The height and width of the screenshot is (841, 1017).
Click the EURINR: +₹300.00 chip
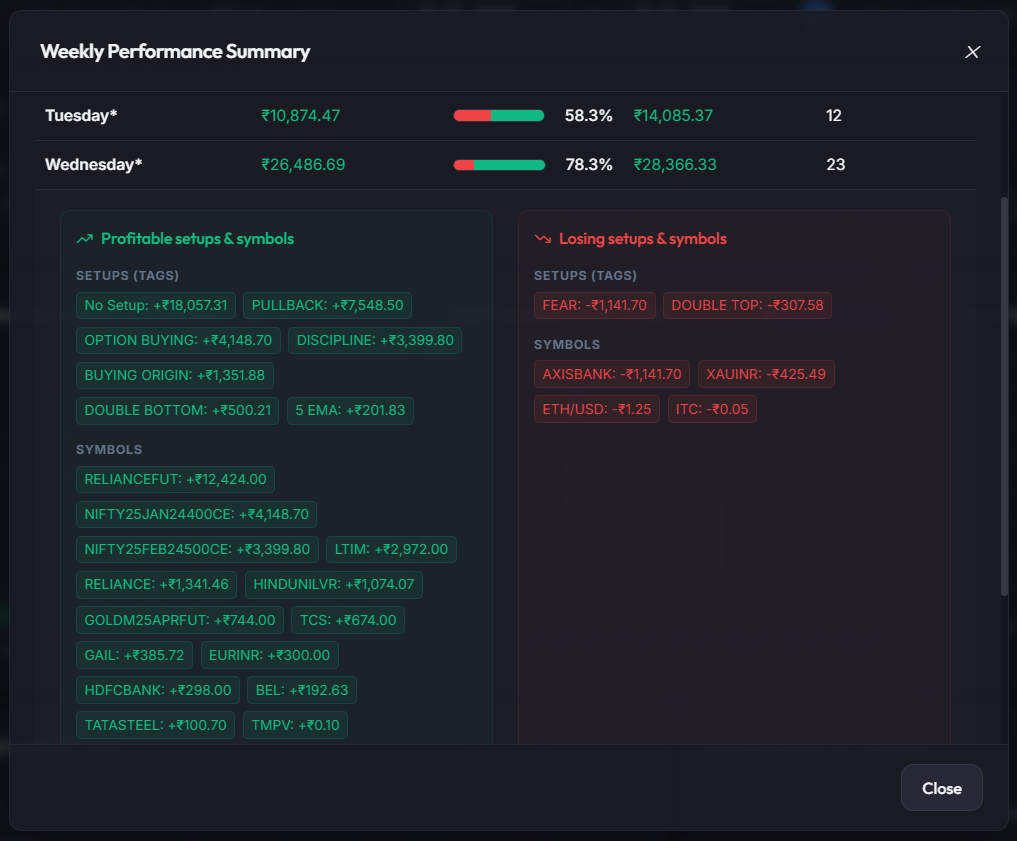tap(269, 655)
